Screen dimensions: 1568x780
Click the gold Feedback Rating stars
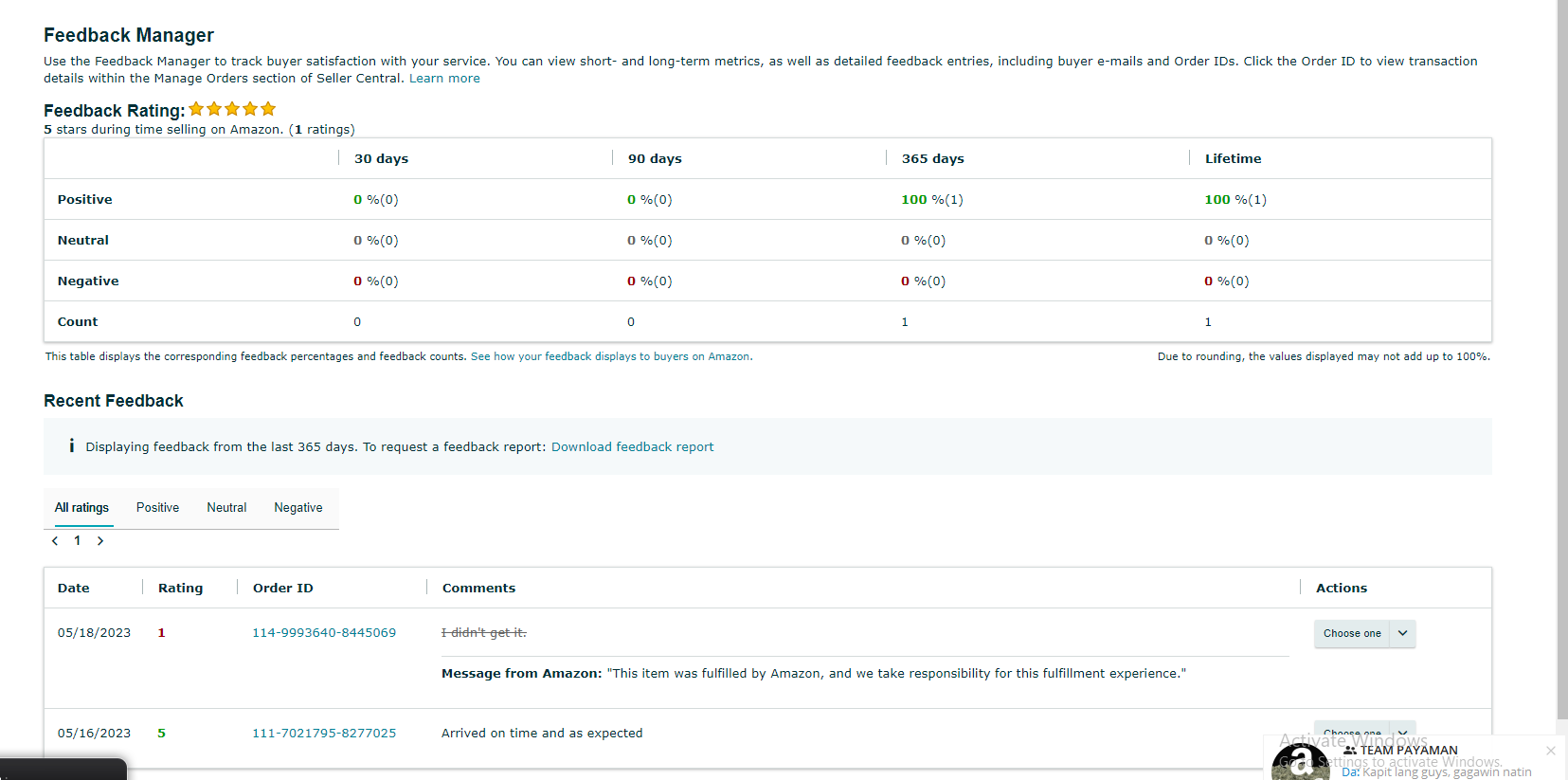(x=232, y=109)
